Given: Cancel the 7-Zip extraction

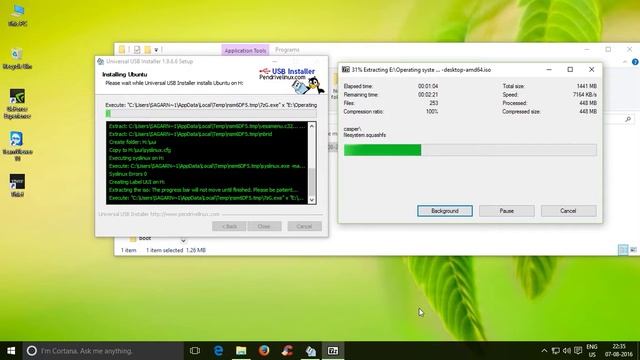Looking at the screenshot, I should (568, 211).
